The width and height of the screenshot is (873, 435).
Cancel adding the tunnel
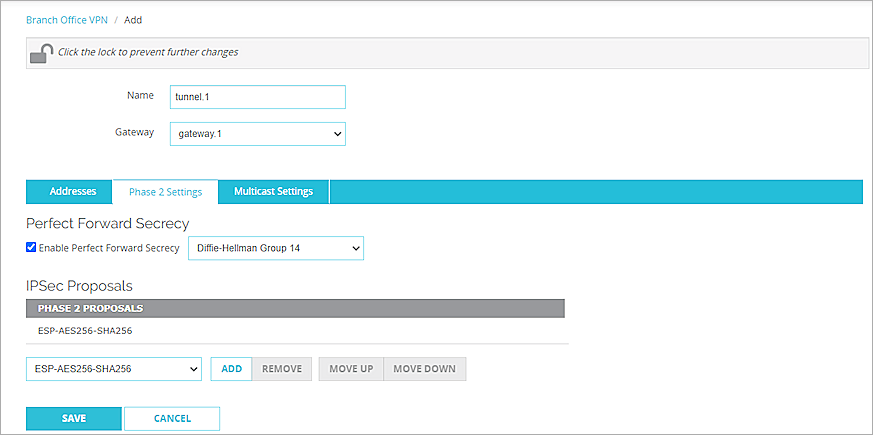[x=172, y=418]
